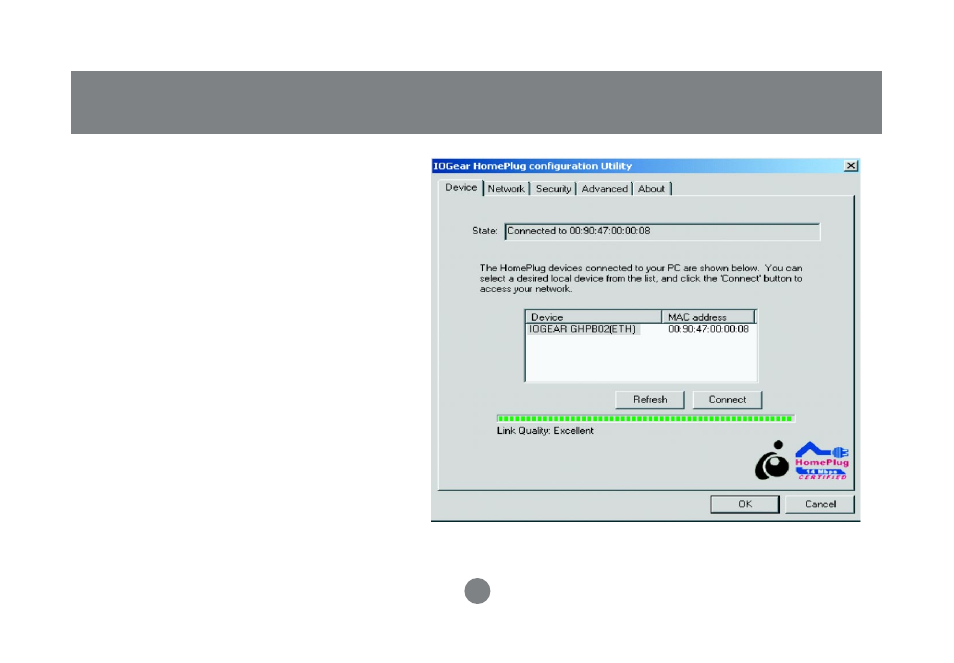Click the Connect button

727,400
